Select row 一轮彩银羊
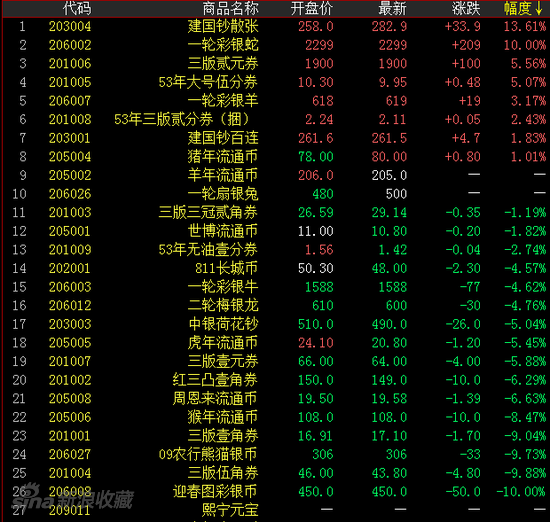This screenshot has width=550, height=522. pos(276,101)
